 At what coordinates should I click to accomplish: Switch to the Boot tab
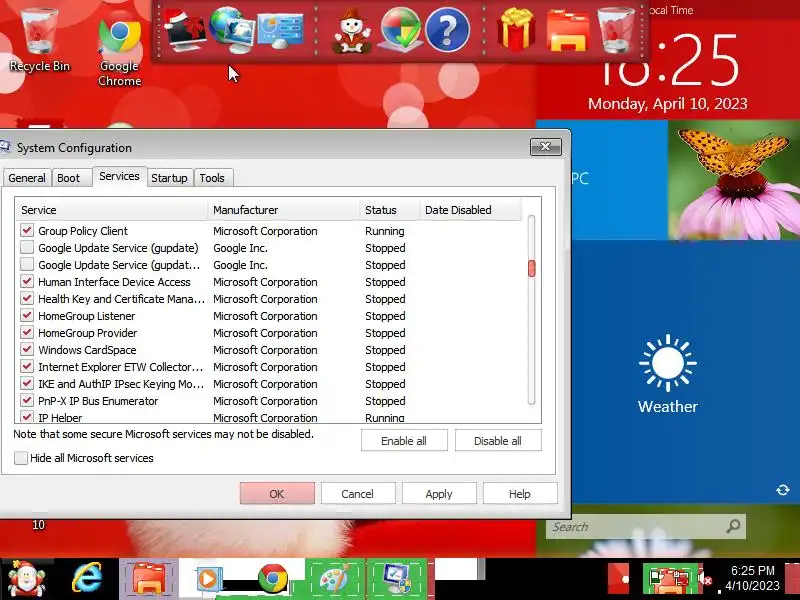(x=70, y=178)
